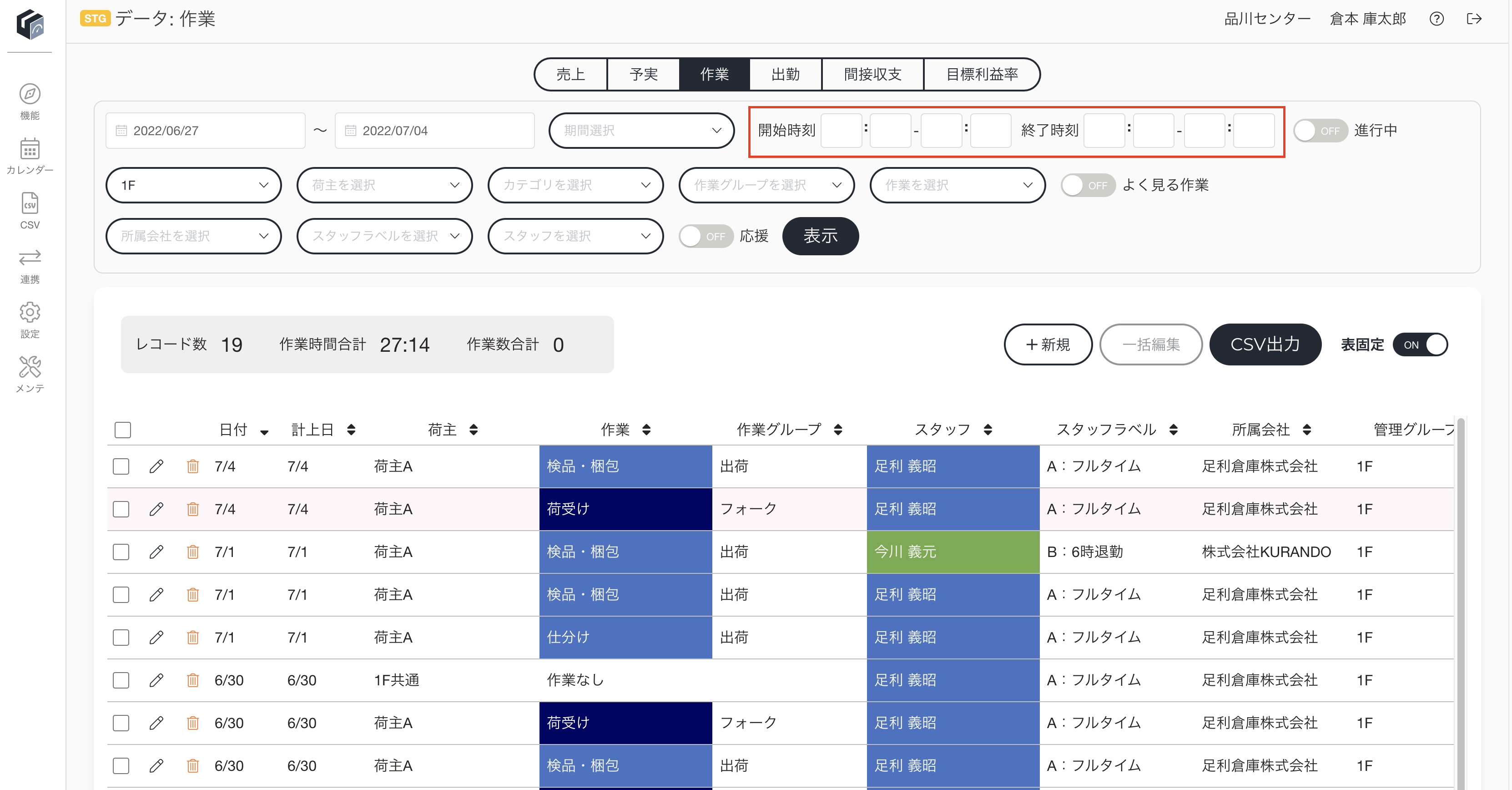Switch to the 出勤 tab
This screenshot has width=1512, height=790.
point(786,75)
